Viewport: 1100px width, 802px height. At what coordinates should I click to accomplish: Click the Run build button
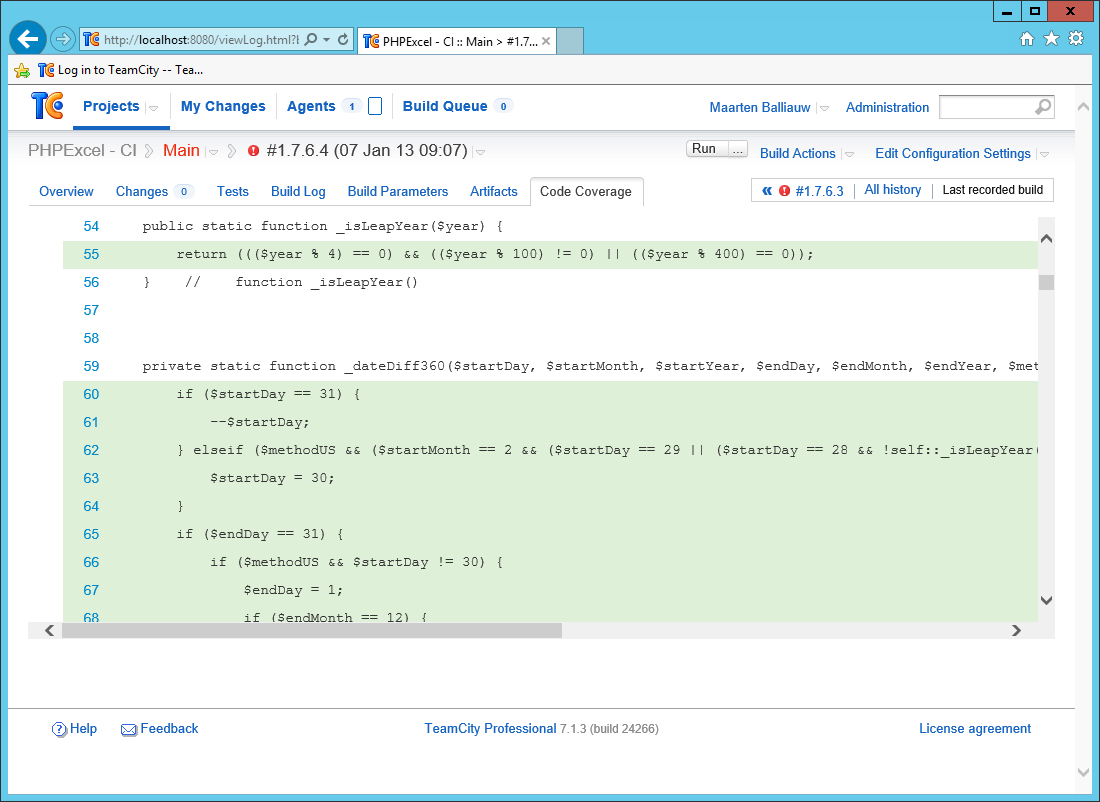pyautogui.click(x=704, y=149)
